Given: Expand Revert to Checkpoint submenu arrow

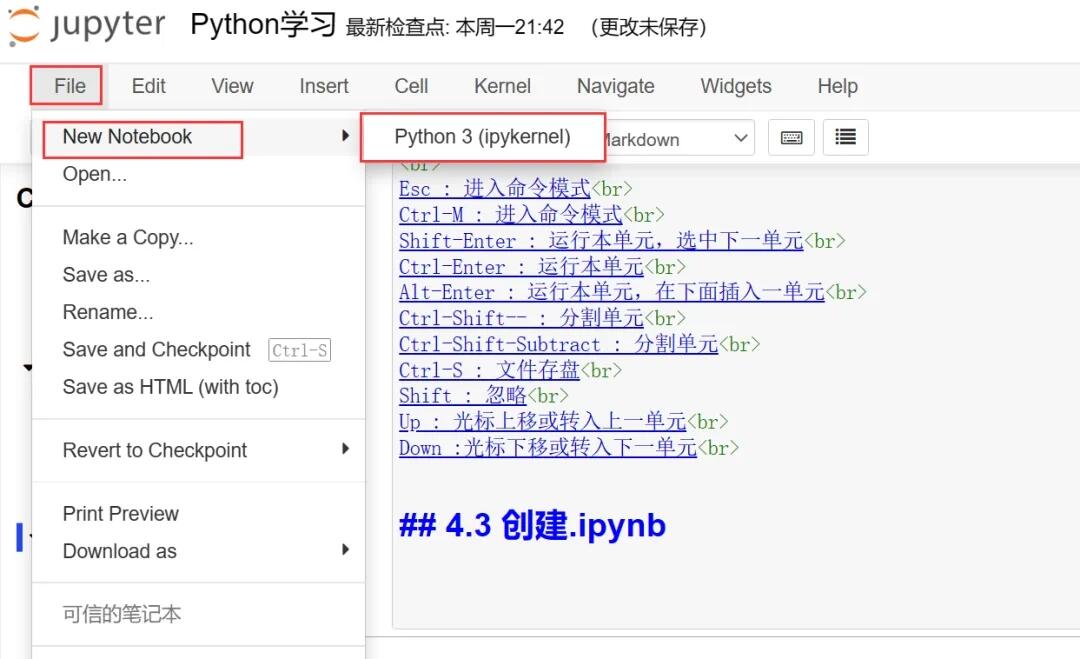Looking at the screenshot, I should click(346, 449).
